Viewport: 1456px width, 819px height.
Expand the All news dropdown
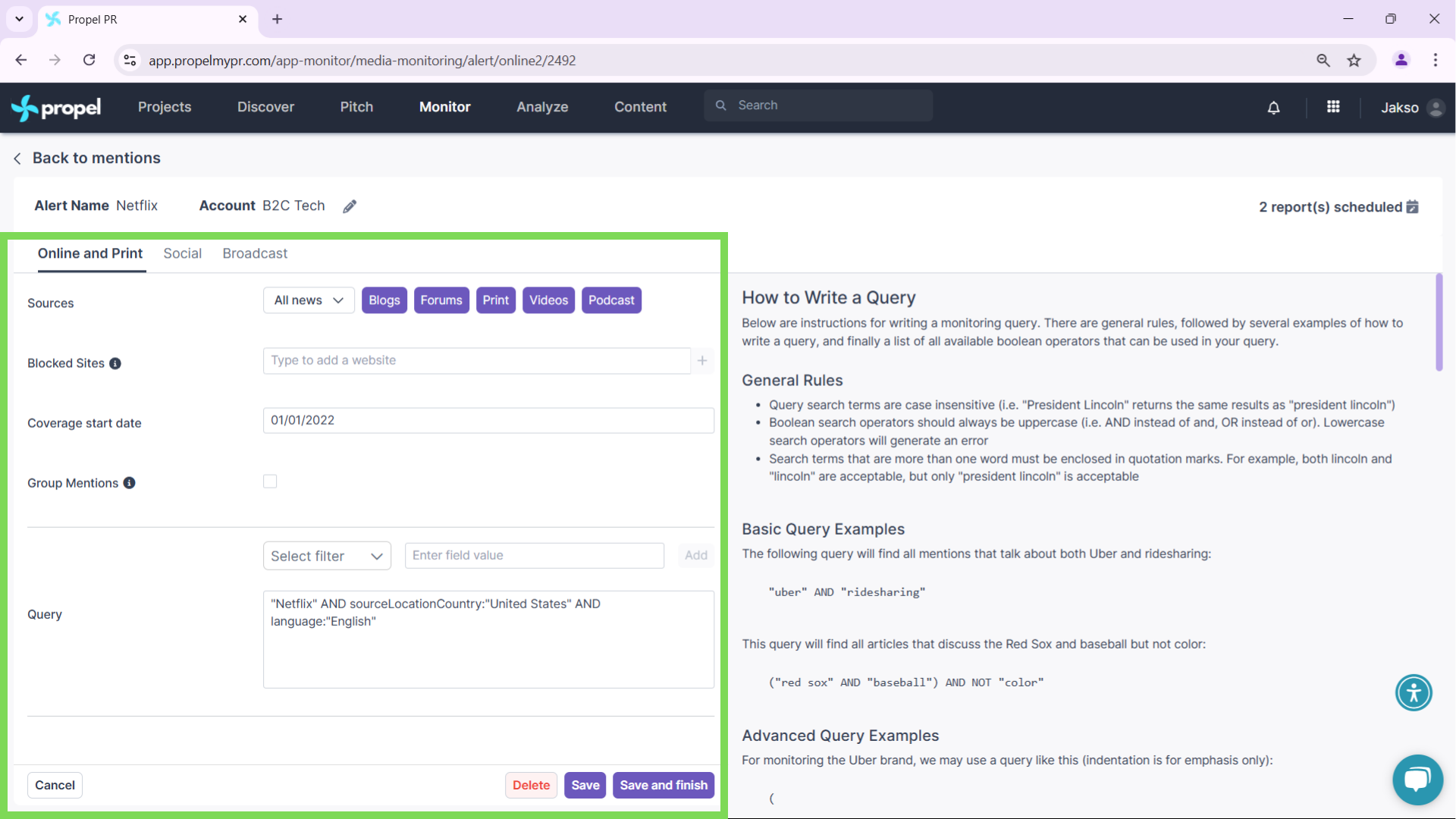[309, 300]
